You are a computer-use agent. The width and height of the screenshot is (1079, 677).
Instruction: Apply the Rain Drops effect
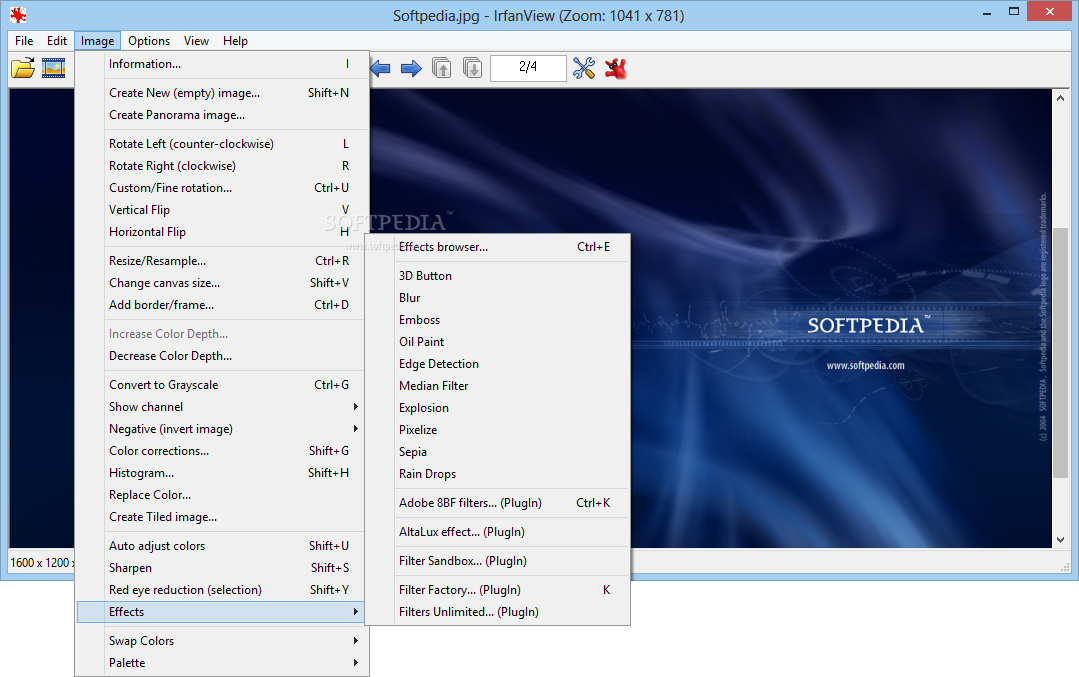(497, 474)
